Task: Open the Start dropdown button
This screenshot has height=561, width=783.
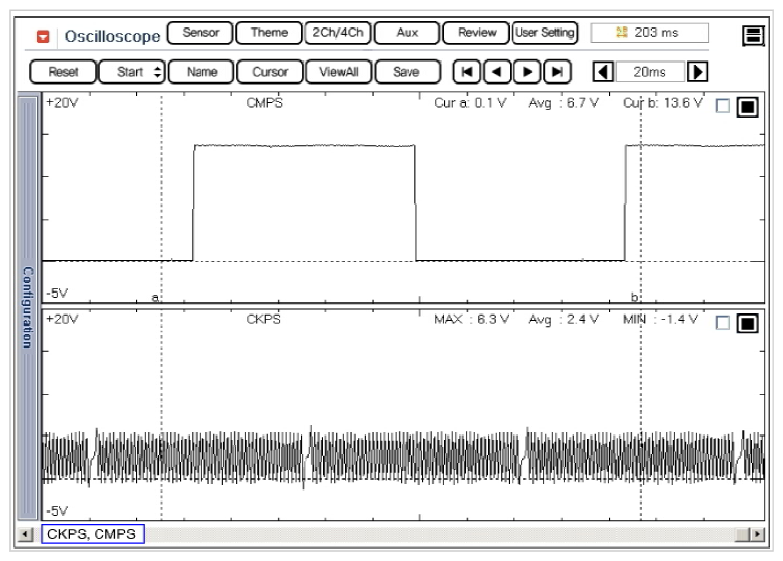Action: click(135, 71)
